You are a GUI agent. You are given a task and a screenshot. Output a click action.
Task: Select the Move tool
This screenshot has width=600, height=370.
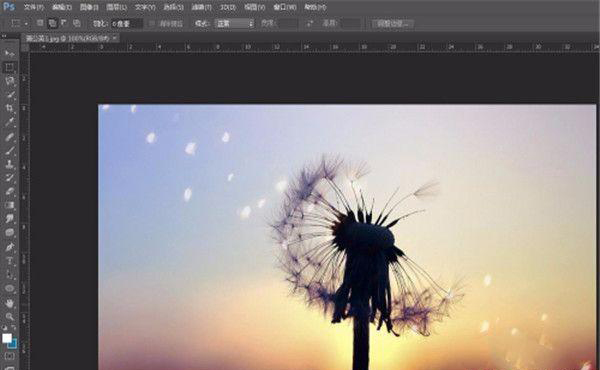(10, 53)
